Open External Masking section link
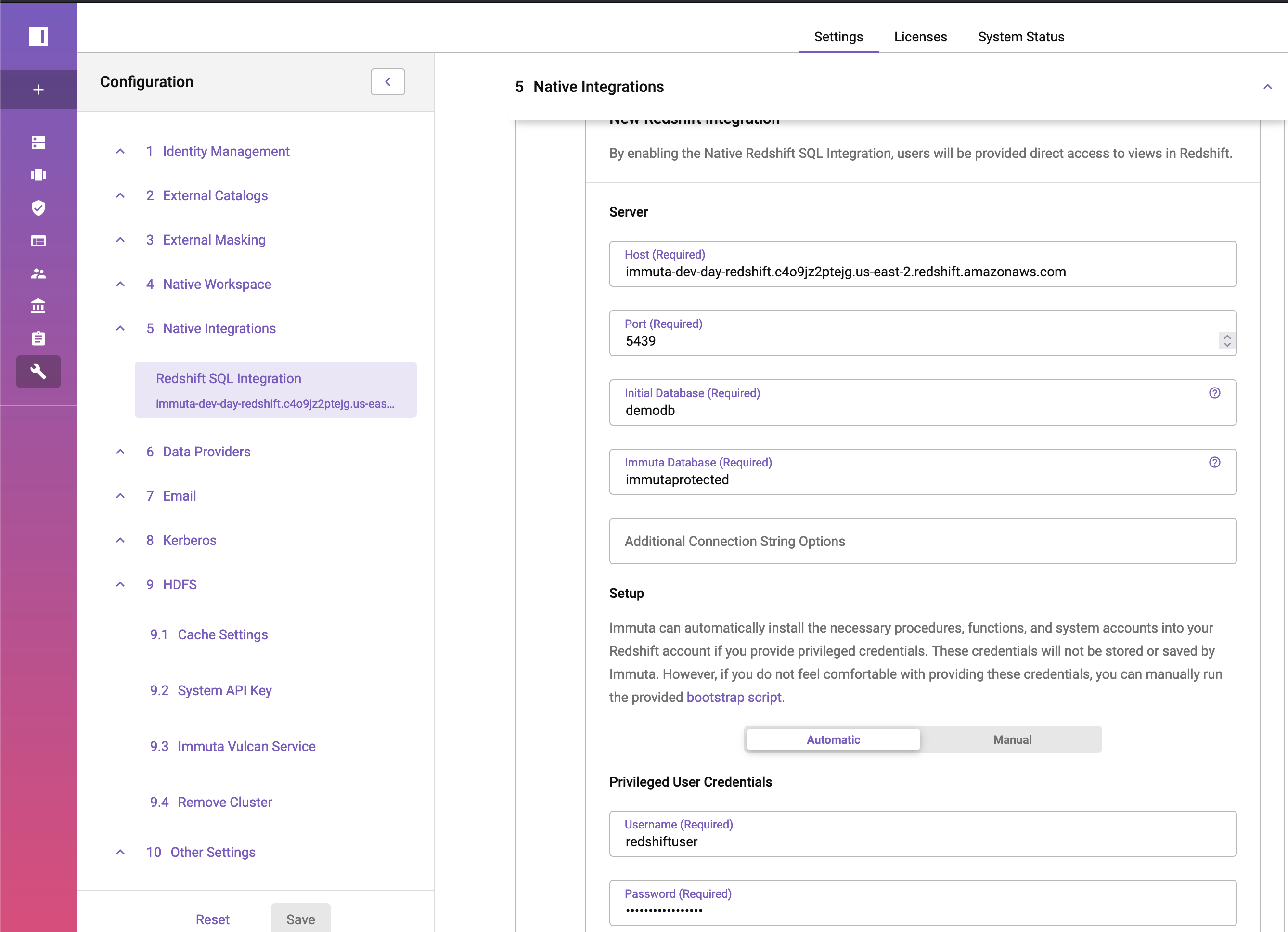The width and height of the screenshot is (1288, 932). point(206,240)
